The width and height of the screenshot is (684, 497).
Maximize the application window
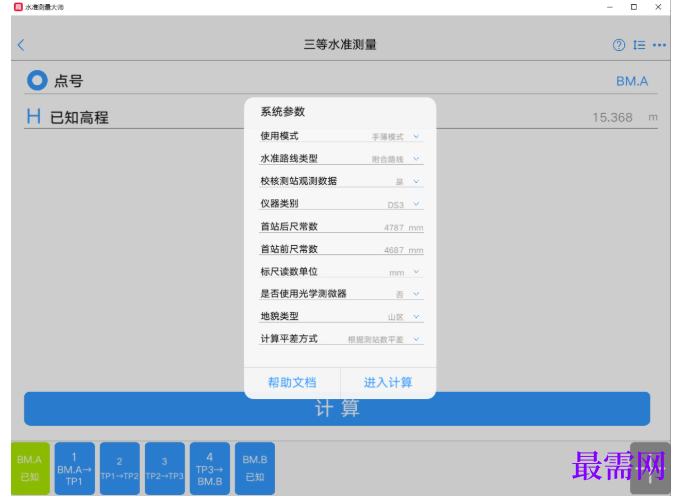634,7
